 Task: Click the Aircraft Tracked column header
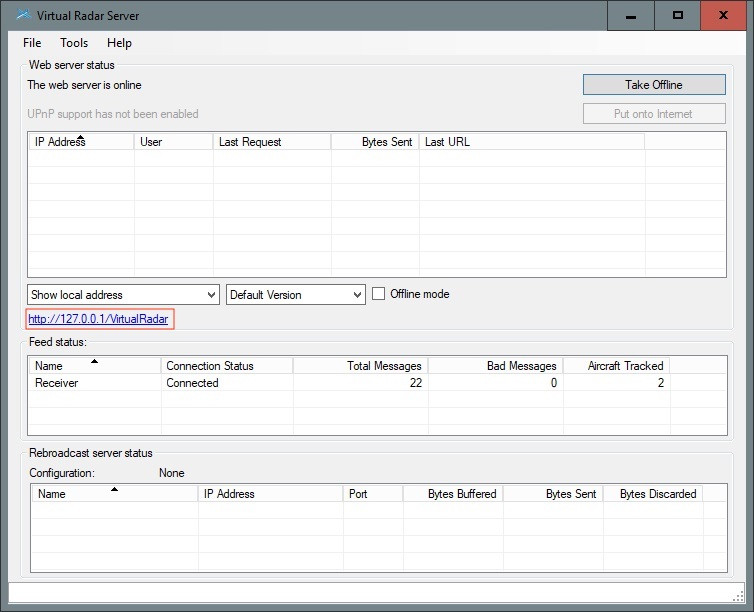(x=616, y=366)
